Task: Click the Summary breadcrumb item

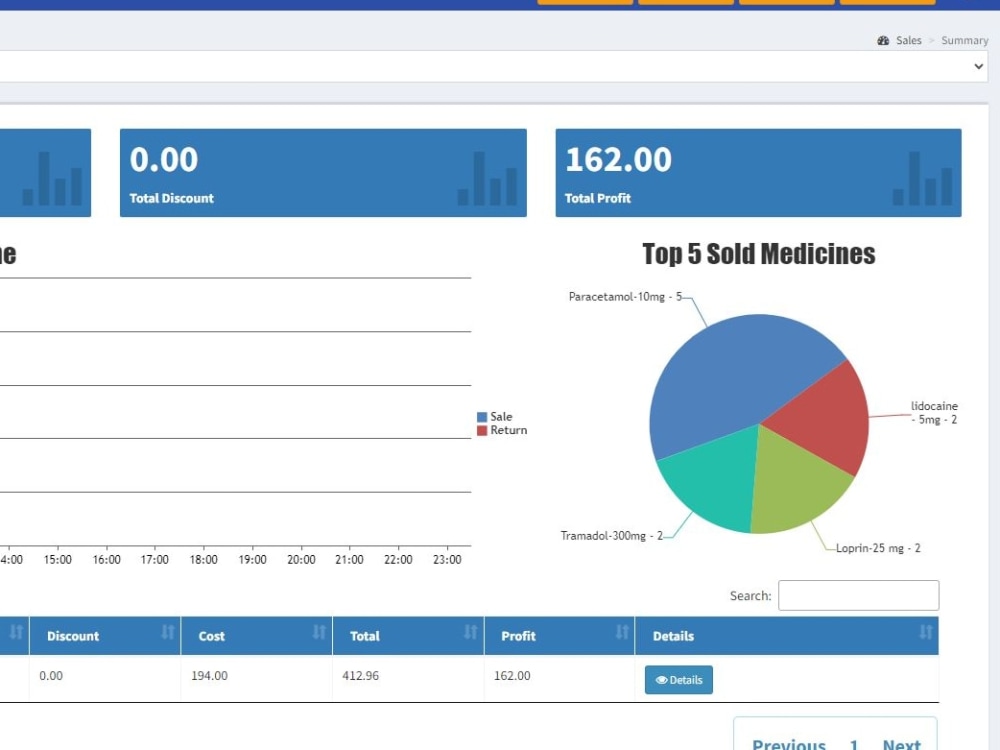Action: coord(963,40)
